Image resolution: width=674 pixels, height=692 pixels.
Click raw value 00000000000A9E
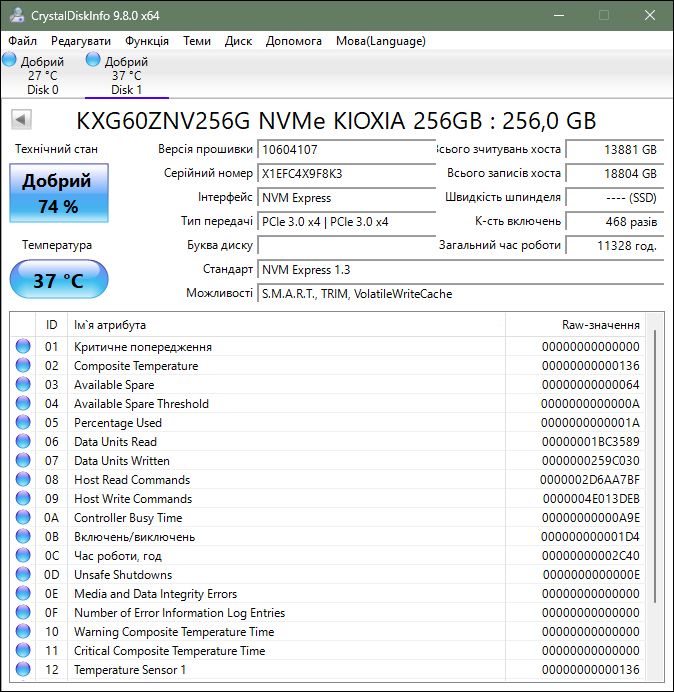click(x=591, y=518)
